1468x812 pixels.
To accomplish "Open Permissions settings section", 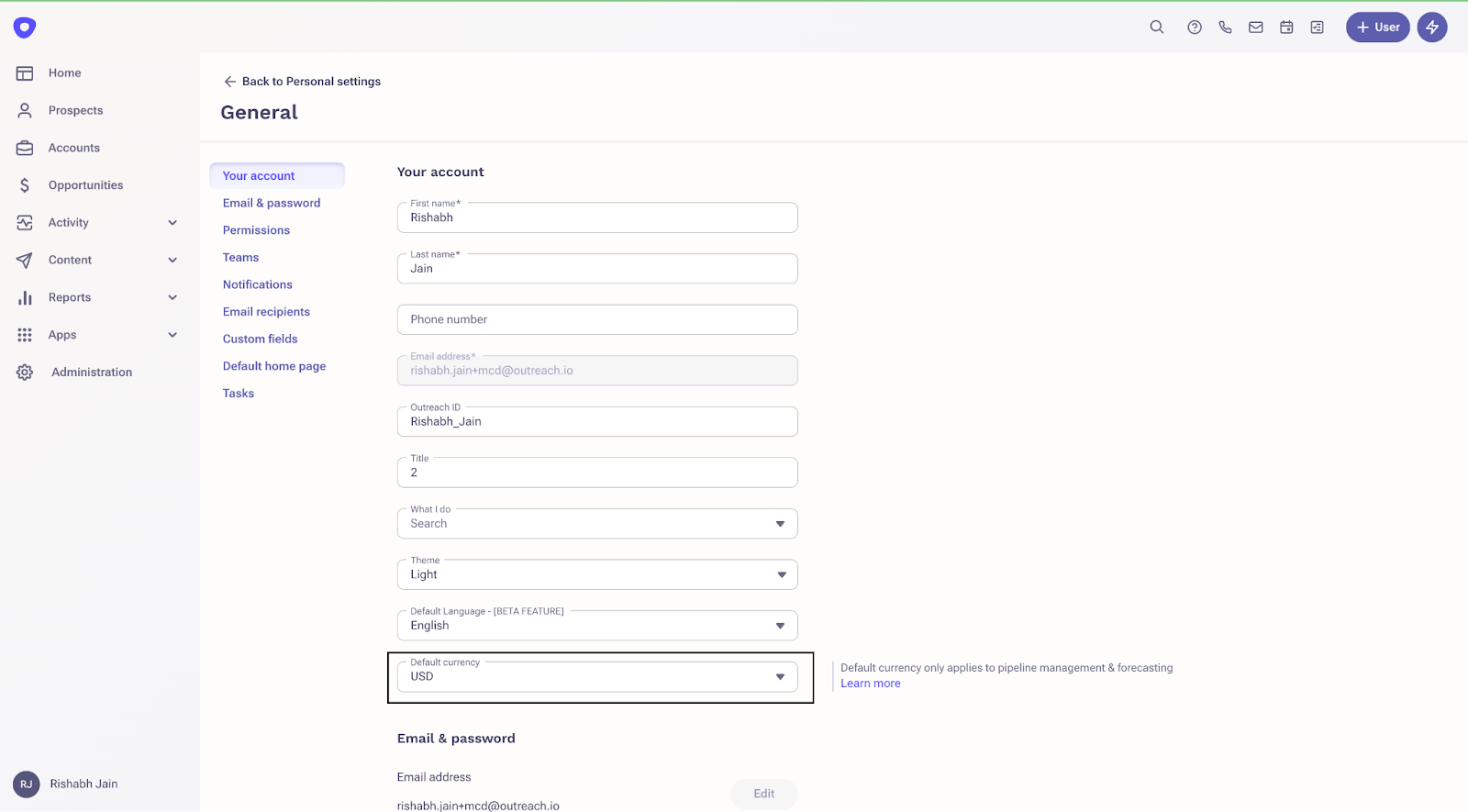I will (256, 230).
